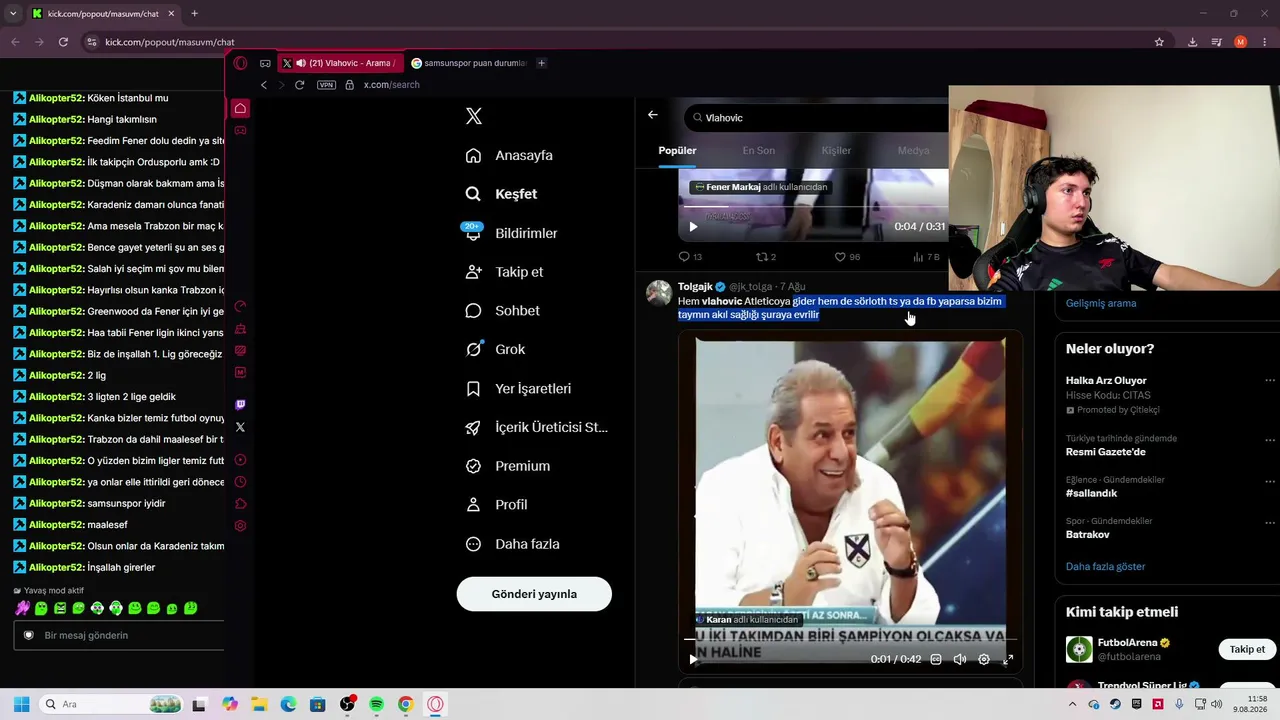Viewport: 1280px width, 720px height.
Task: Open the Keşfet explore section
Action: (501, 194)
